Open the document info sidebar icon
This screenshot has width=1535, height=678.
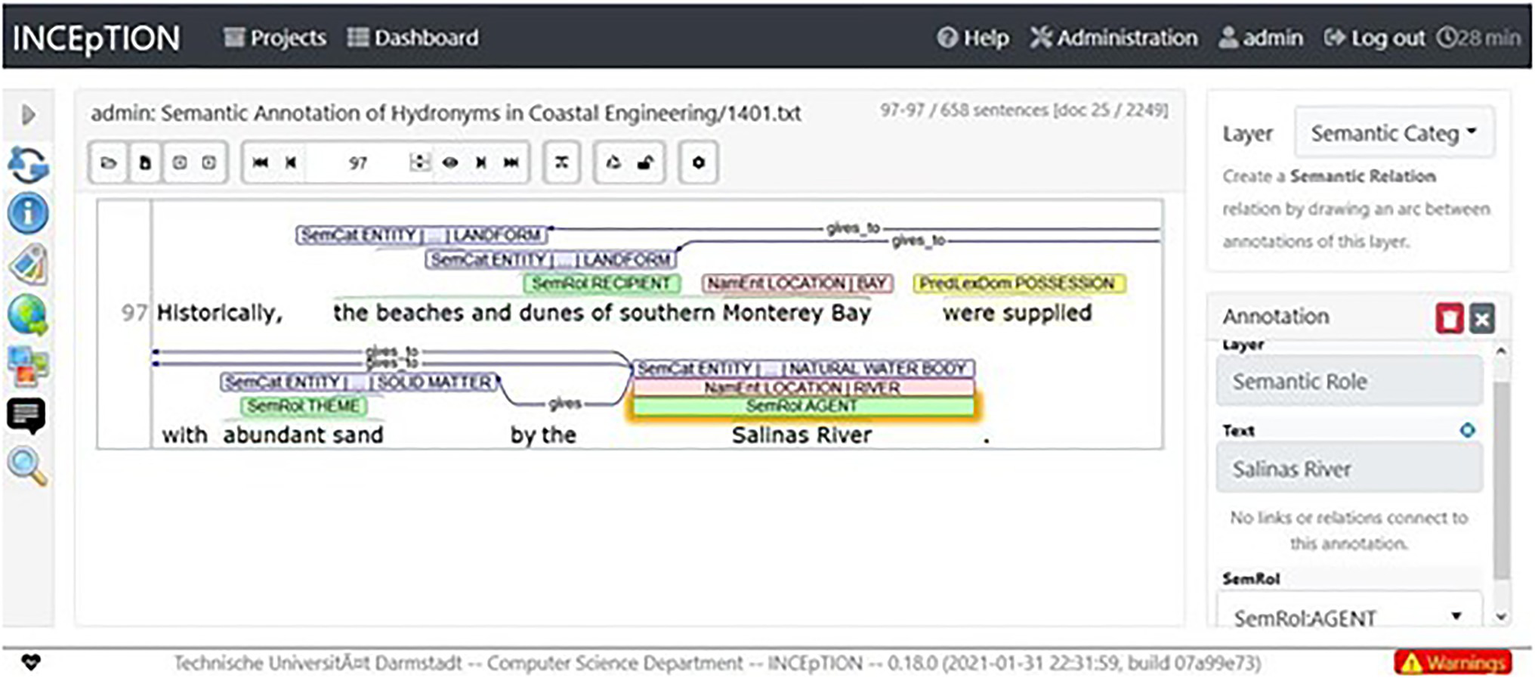(x=29, y=213)
